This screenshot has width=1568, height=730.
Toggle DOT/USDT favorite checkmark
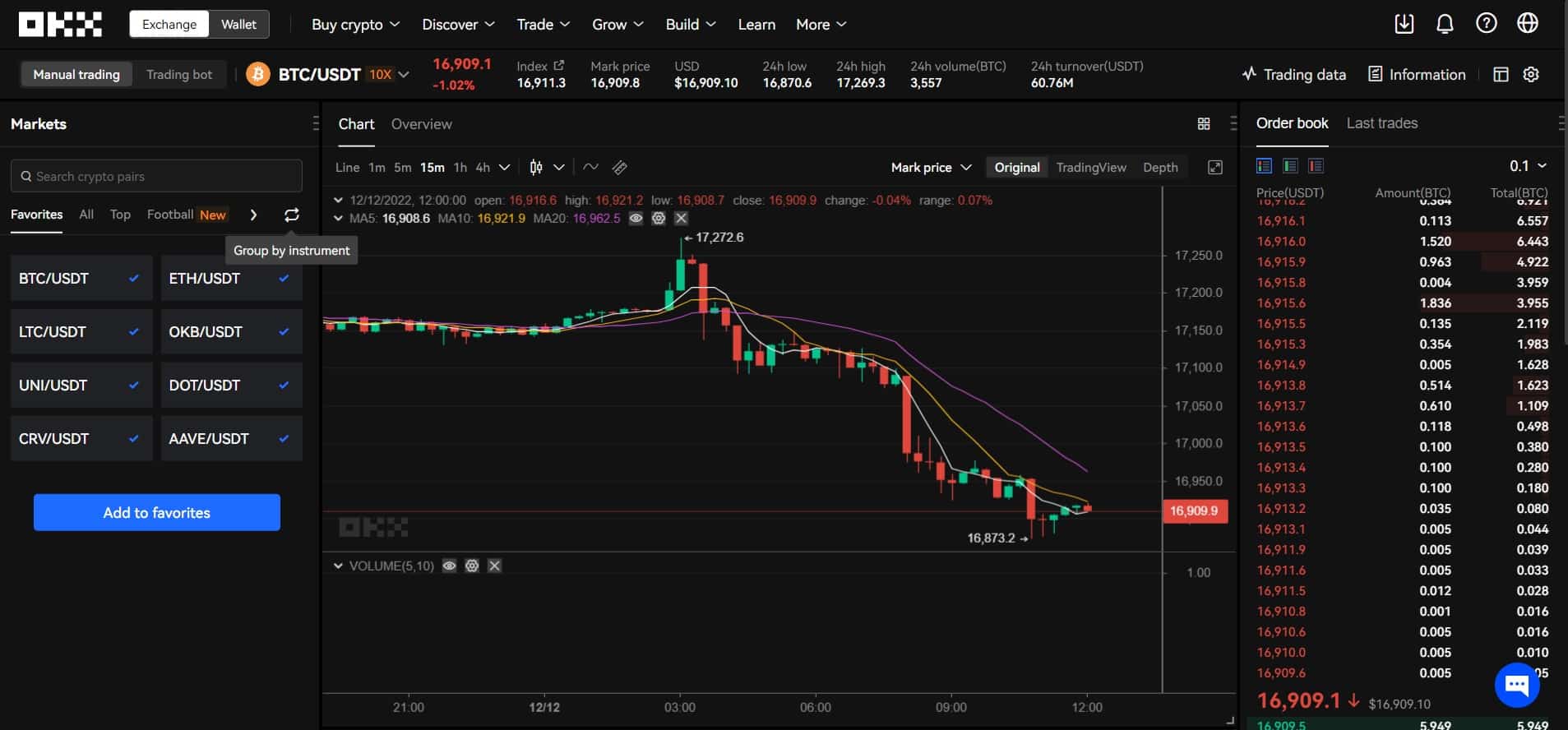click(x=284, y=386)
